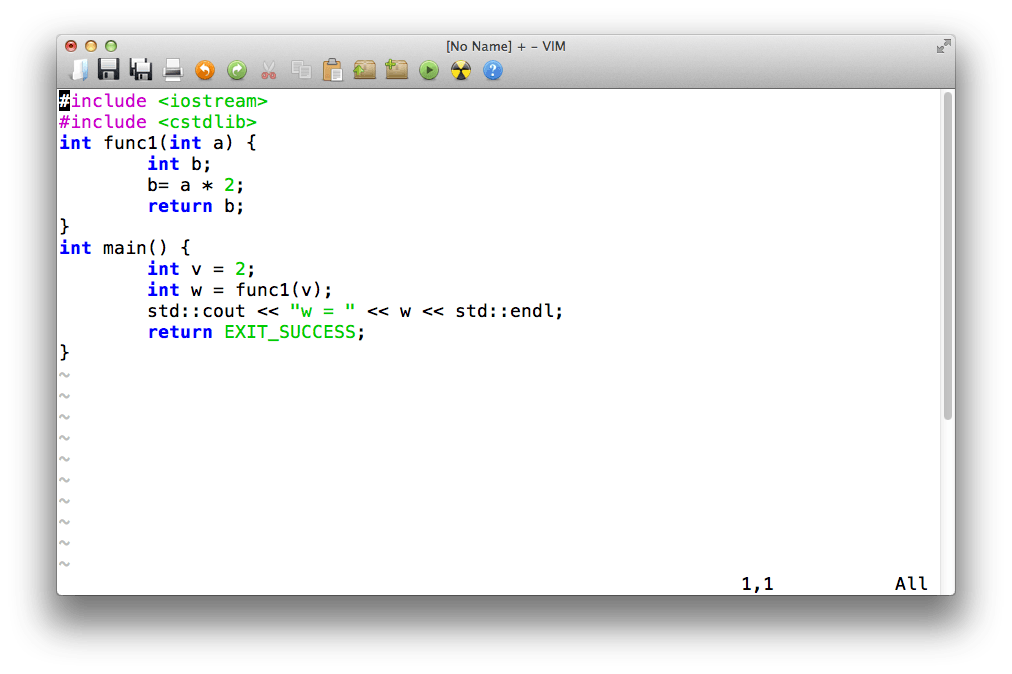Image resolution: width=1012 pixels, height=674 pixels.
Task: Click the 1,1 cursor position indicator
Action: pyautogui.click(x=757, y=583)
